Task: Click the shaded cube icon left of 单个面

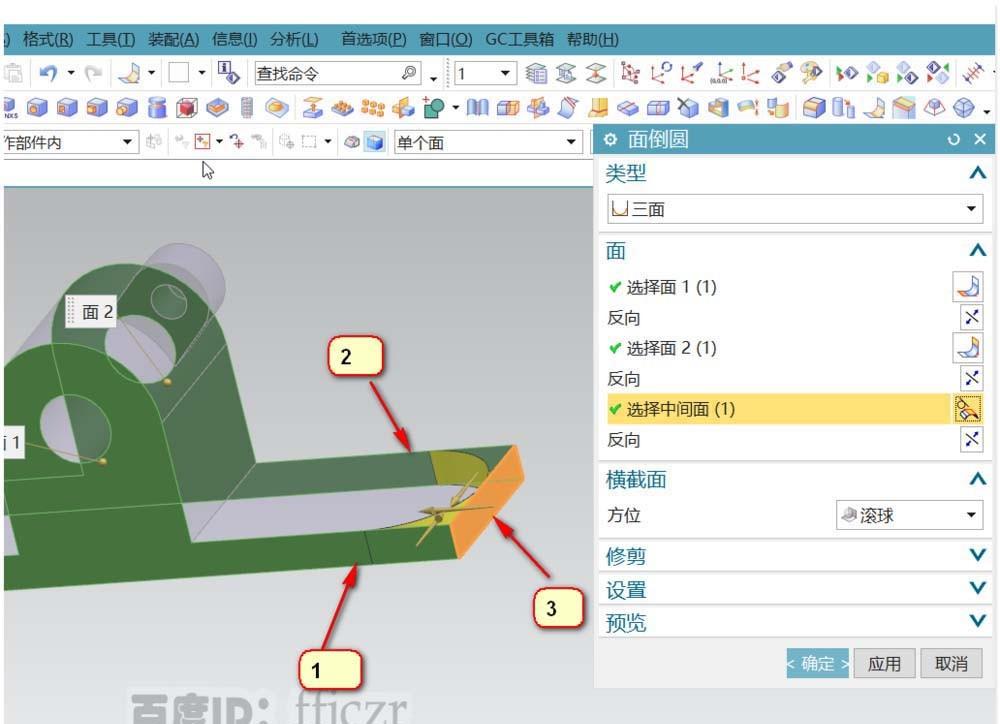Action: pos(374,141)
